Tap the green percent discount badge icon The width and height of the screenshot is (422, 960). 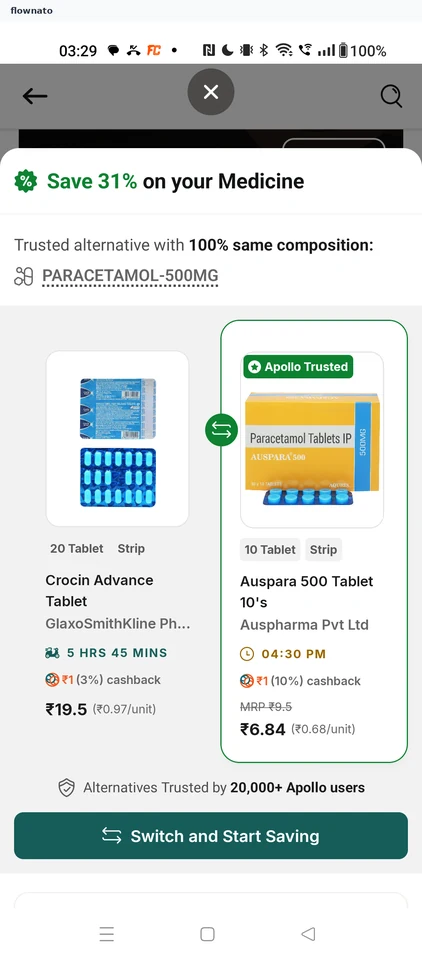(26, 181)
